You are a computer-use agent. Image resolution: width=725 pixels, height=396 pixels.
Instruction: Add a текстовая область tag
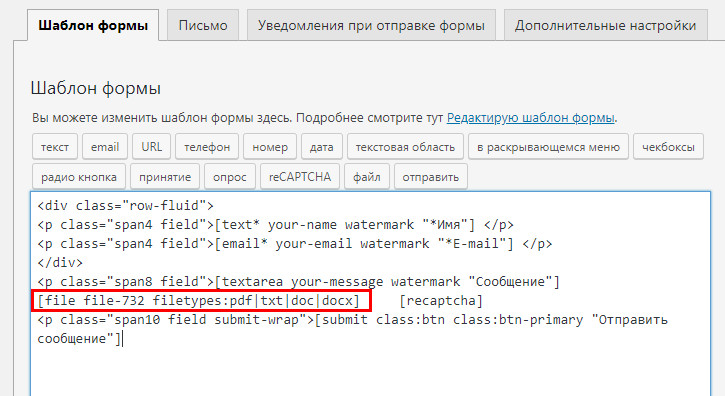[x=405, y=147]
